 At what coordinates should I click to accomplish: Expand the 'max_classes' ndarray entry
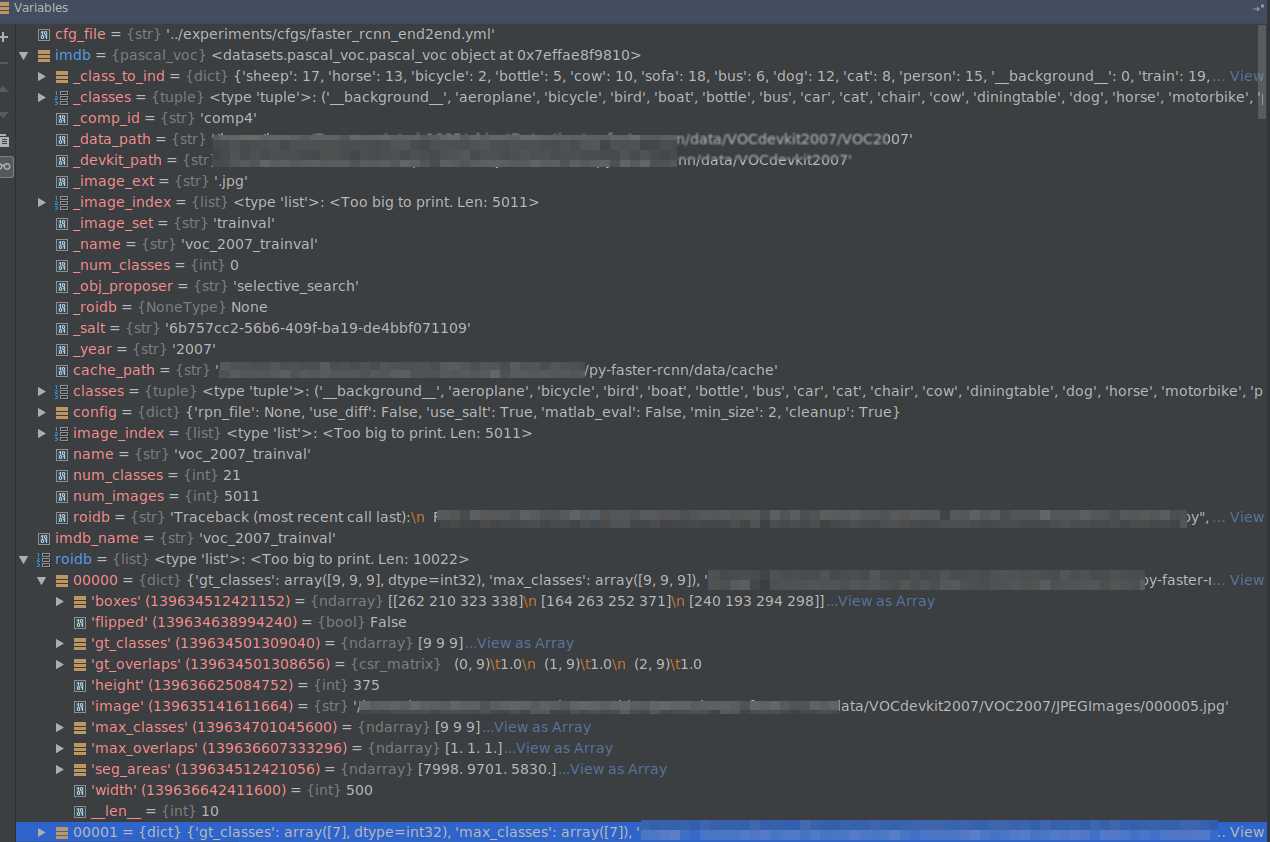point(59,727)
